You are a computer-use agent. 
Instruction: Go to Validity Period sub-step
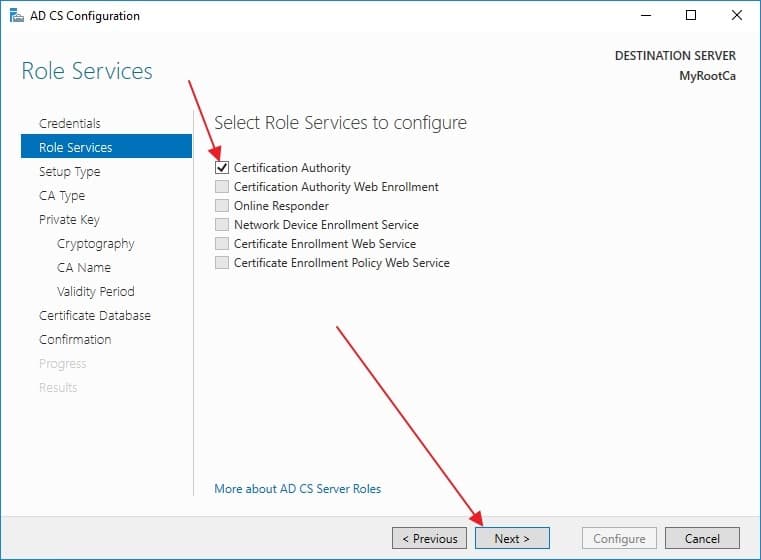click(96, 291)
